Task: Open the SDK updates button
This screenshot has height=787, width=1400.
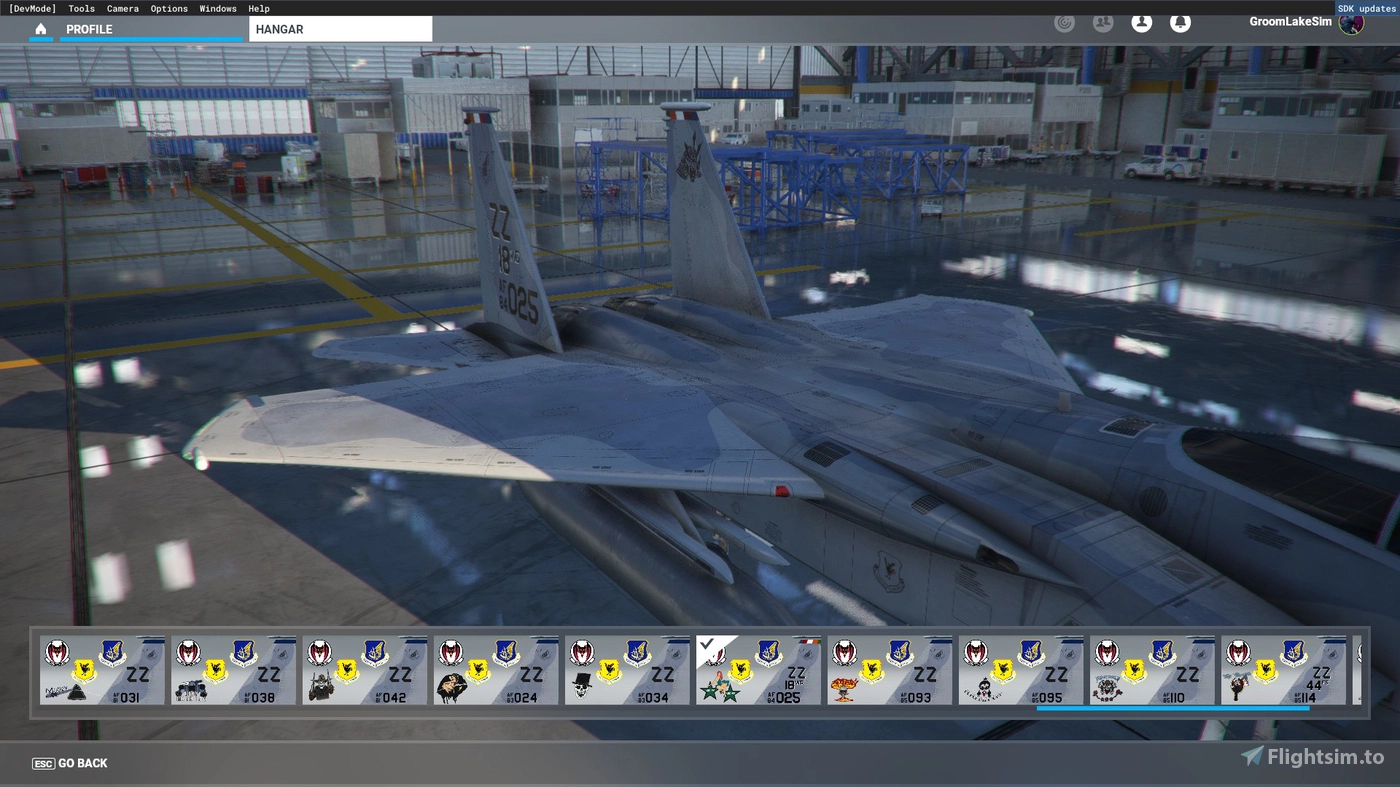Action: (x=1366, y=8)
